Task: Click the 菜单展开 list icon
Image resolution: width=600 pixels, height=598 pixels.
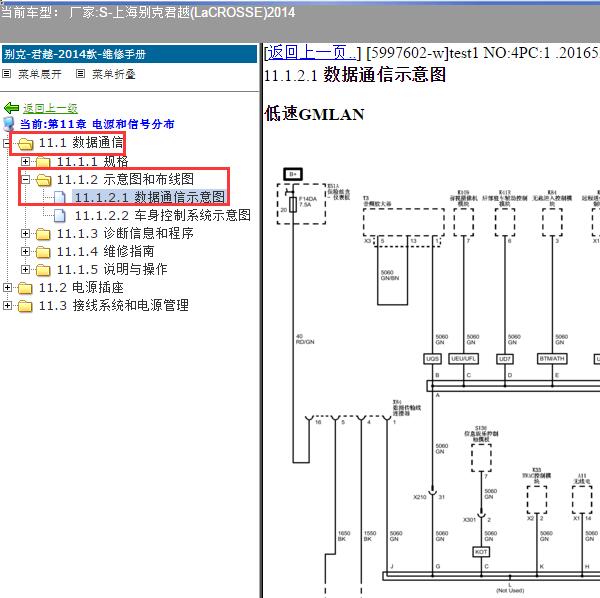Action: click(x=7, y=73)
